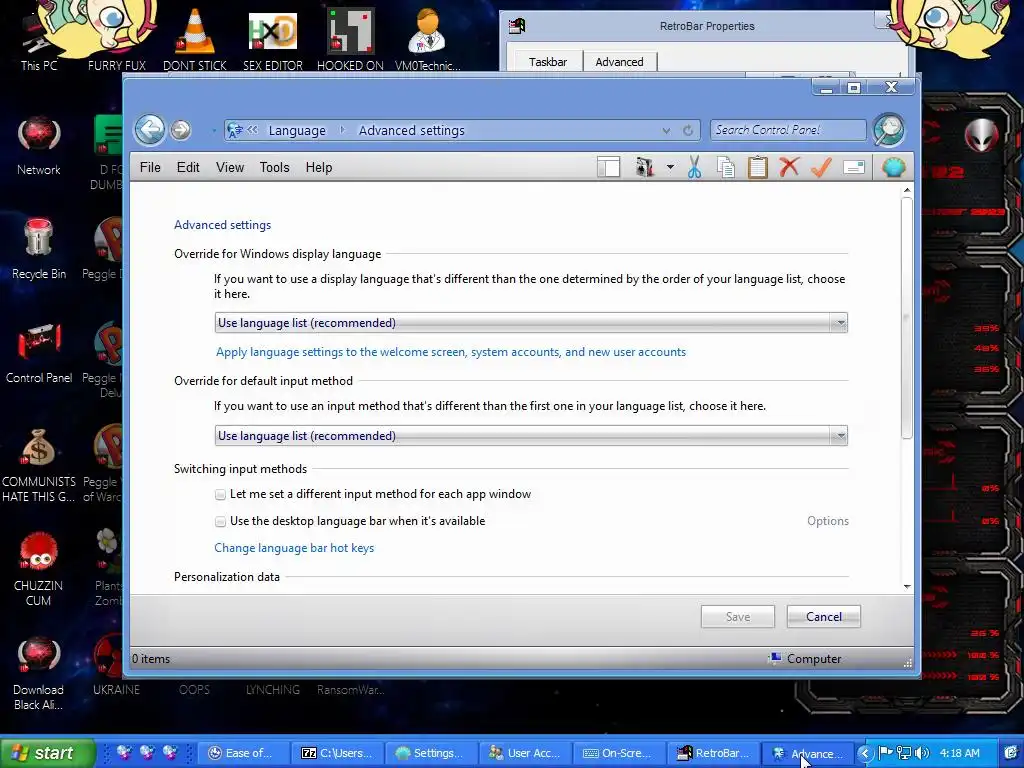Open the File menu
This screenshot has height=768, width=1024.
point(150,167)
